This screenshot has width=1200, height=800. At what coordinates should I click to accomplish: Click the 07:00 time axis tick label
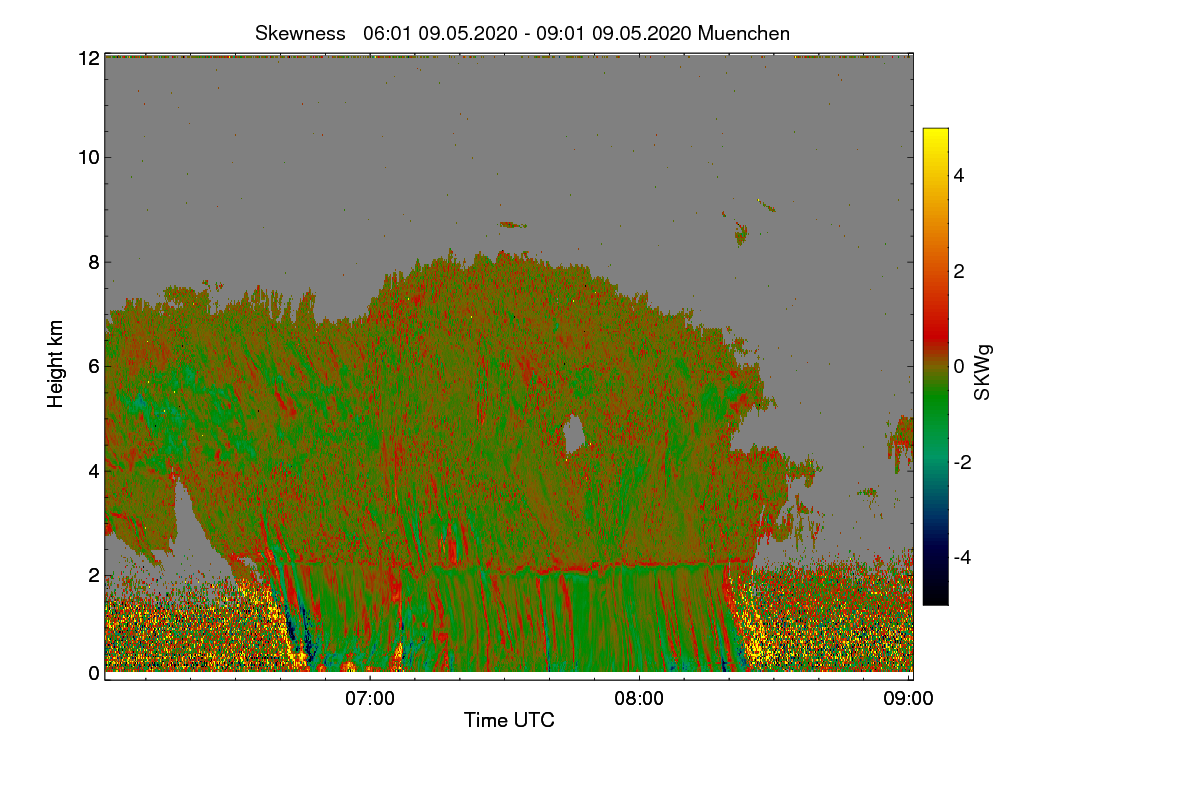370,699
